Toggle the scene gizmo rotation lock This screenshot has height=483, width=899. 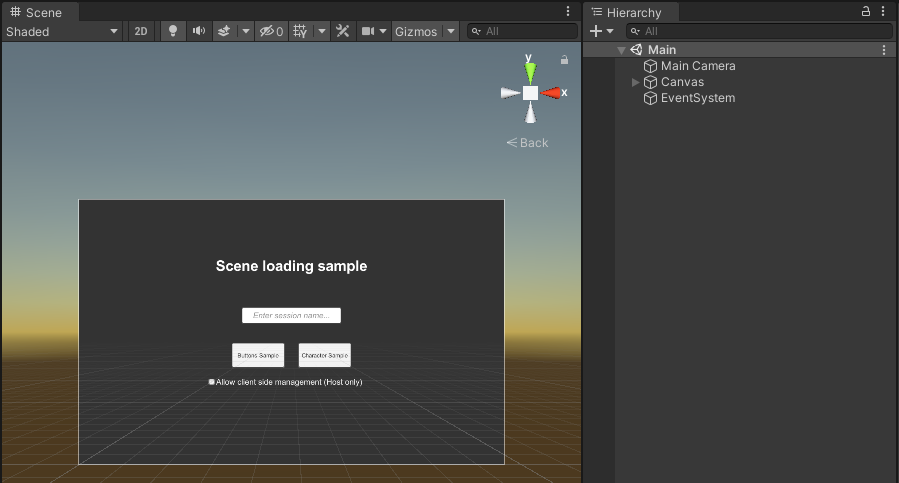point(564,60)
